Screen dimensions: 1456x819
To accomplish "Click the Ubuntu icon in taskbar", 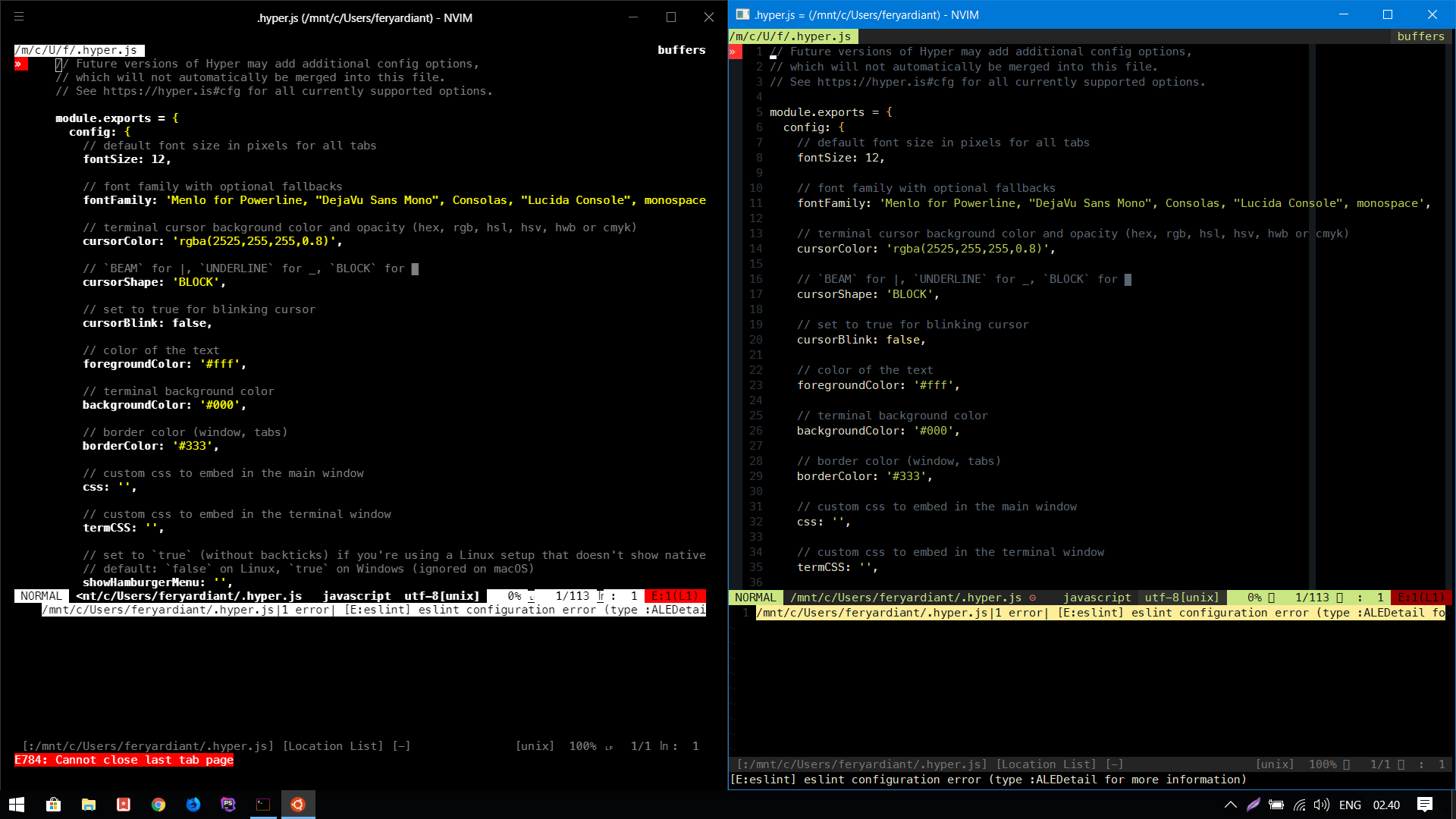I will [x=298, y=805].
